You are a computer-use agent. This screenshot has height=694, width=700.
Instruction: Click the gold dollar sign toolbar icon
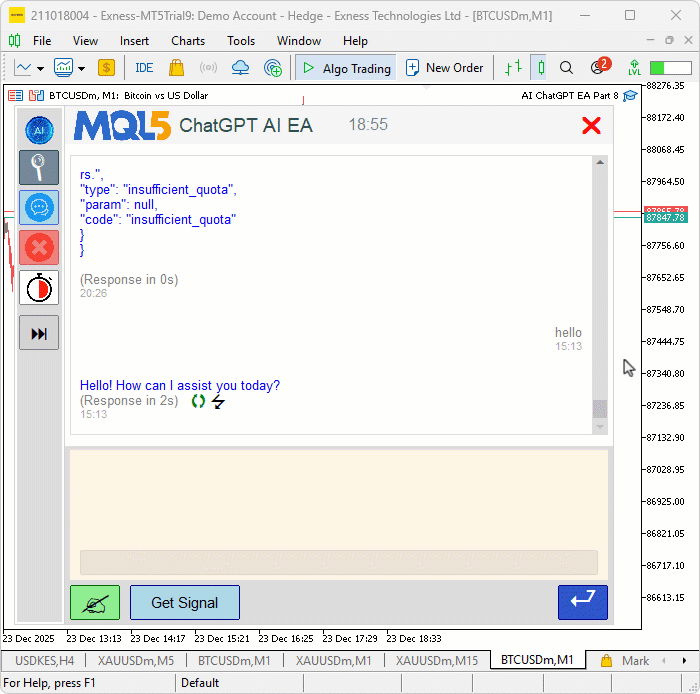(x=106, y=68)
